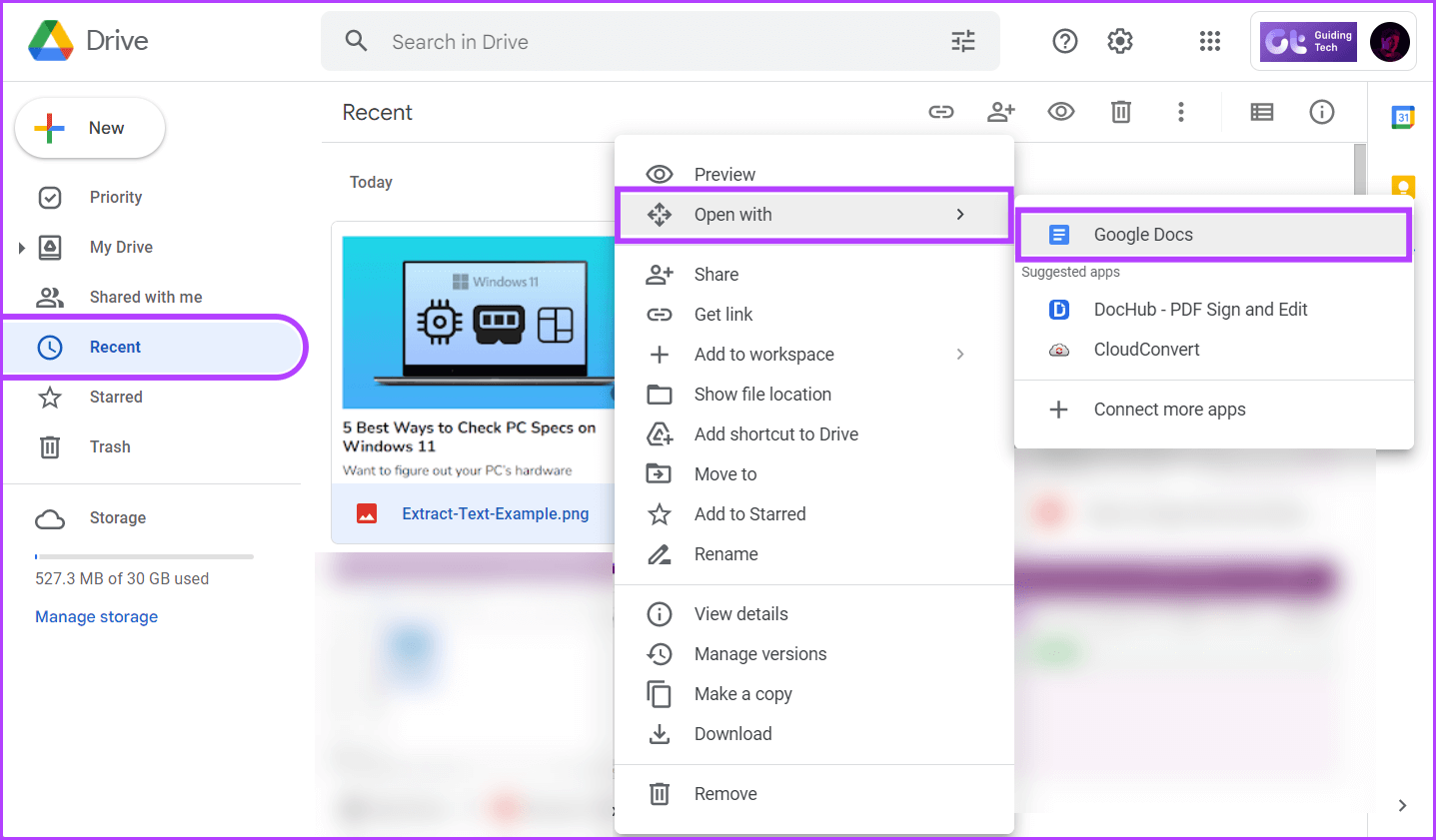Screen dimensions: 1436x840
Task: Select Rename in context menu
Action: 814,553
